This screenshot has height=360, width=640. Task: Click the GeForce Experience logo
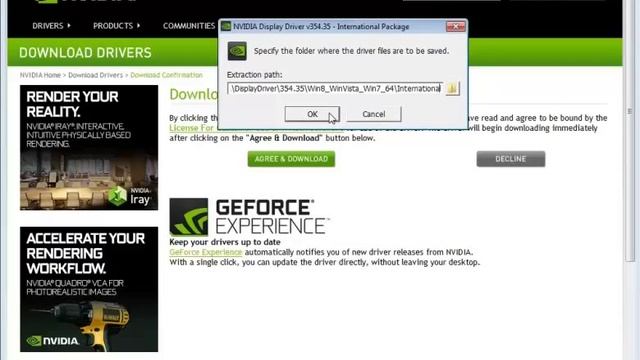[x=249, y=217]
